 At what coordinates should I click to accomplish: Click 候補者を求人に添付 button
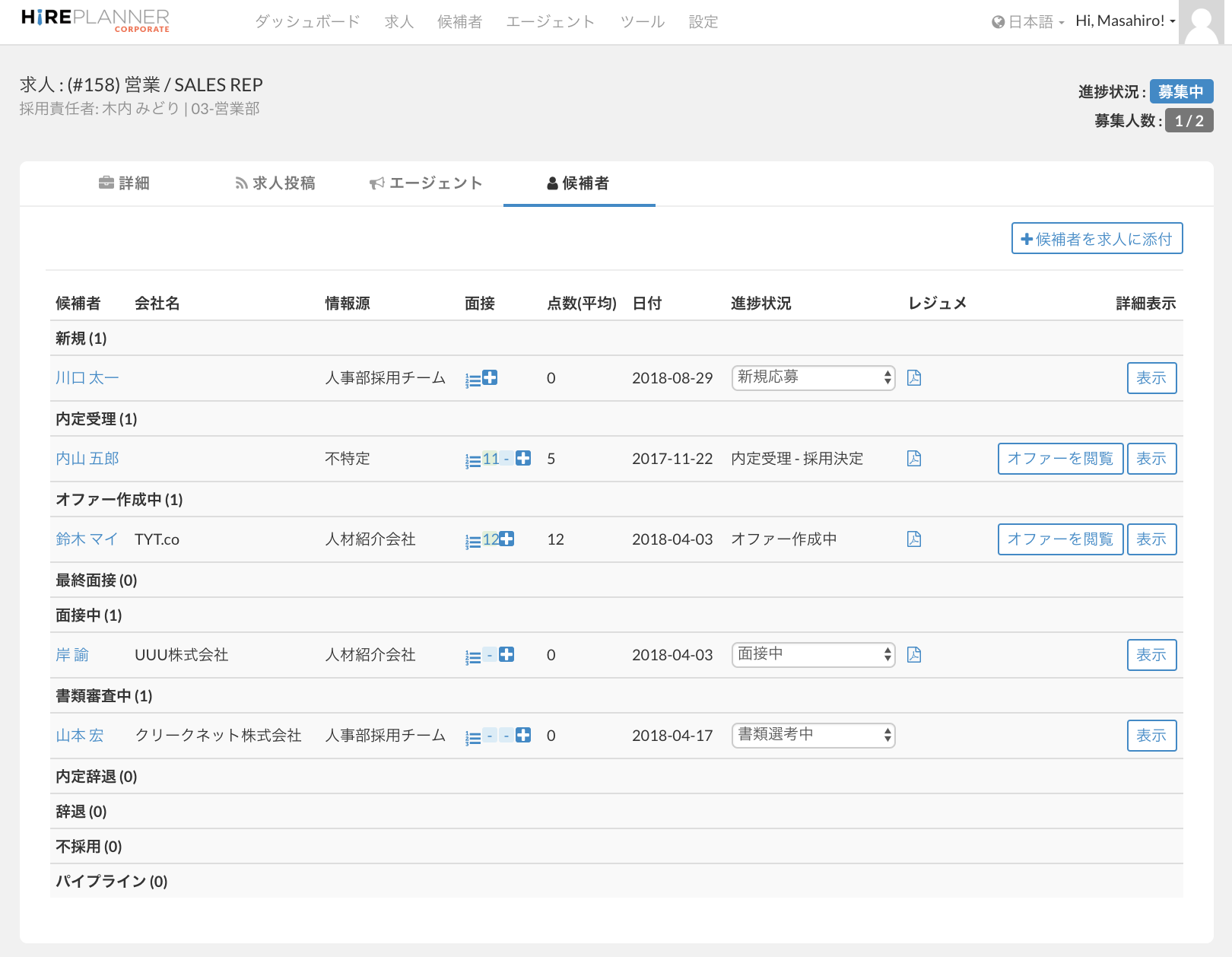1097,239
